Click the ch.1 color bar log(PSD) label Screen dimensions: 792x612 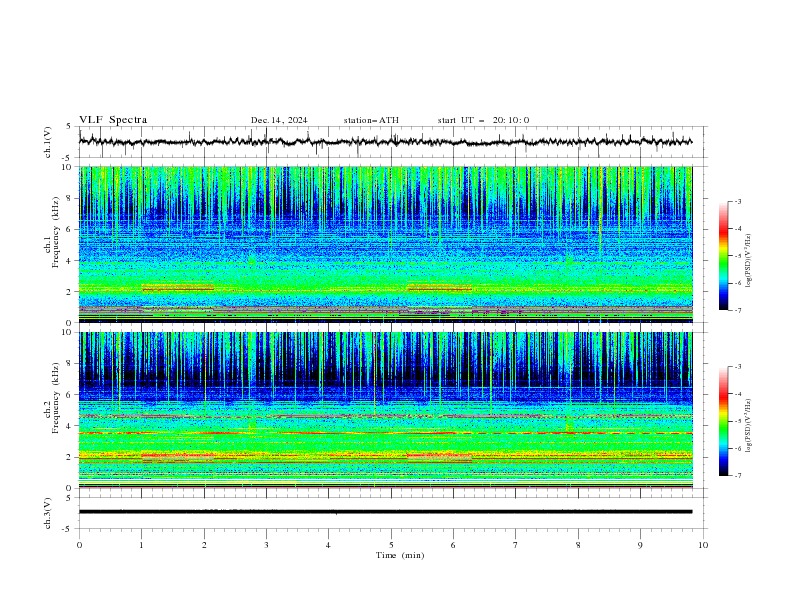749,261
